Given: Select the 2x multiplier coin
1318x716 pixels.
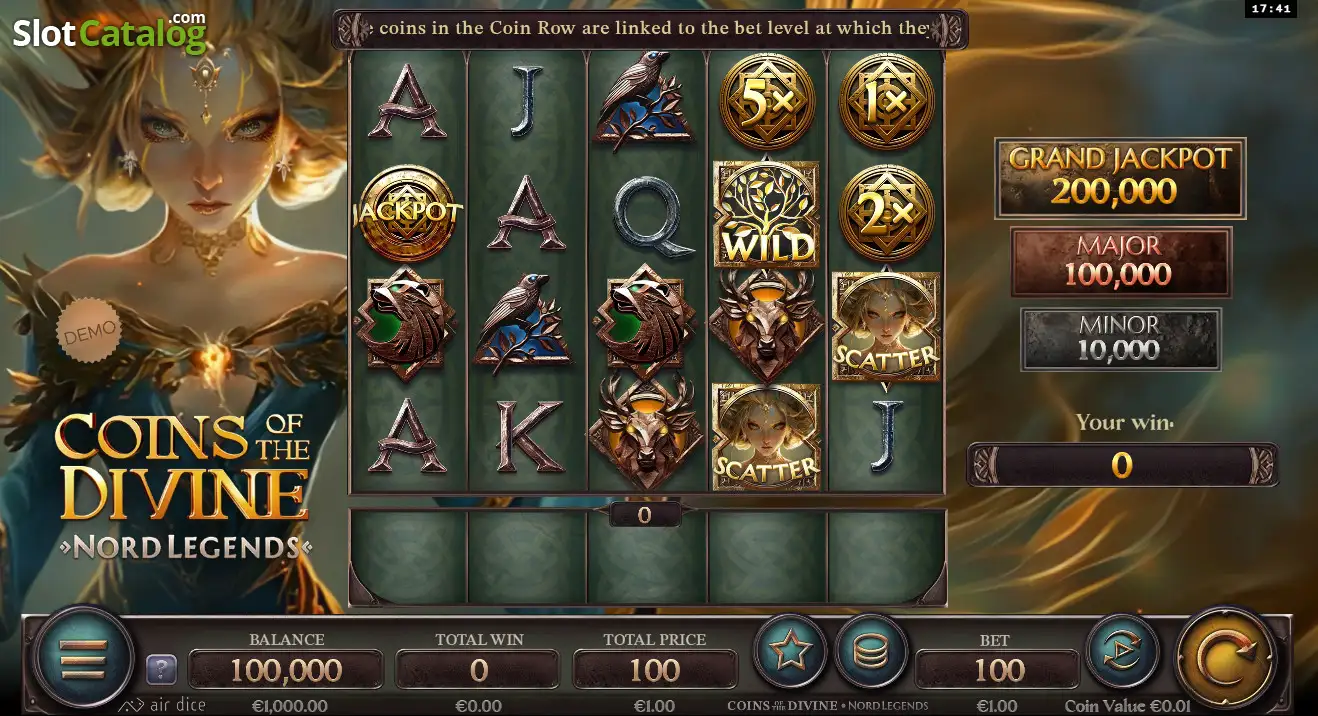Looking at the screenshot, I should click(x=886, y=213).
